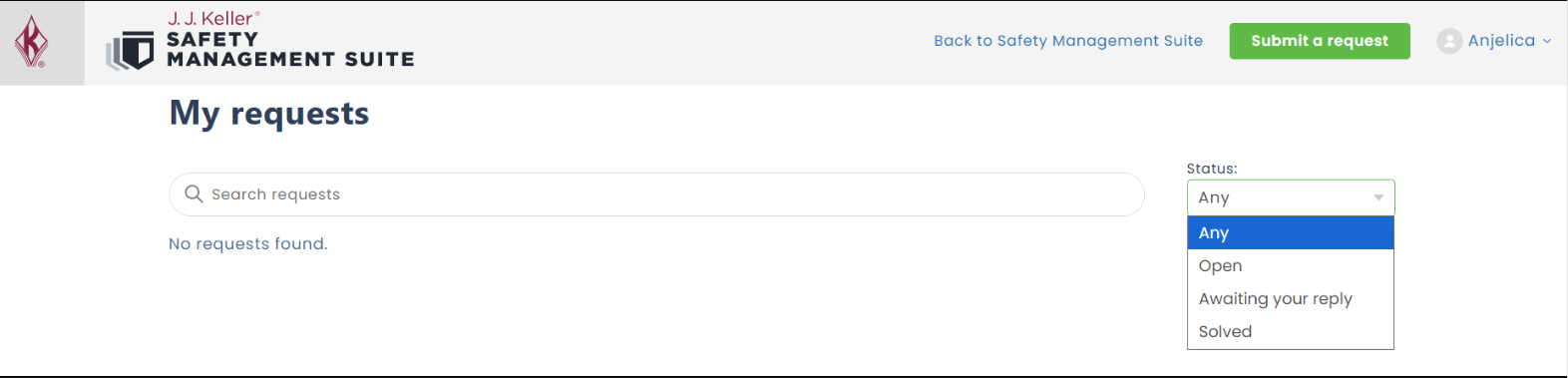
Task: Click the J. J. Keller brand text
Action: coord(213,18)
